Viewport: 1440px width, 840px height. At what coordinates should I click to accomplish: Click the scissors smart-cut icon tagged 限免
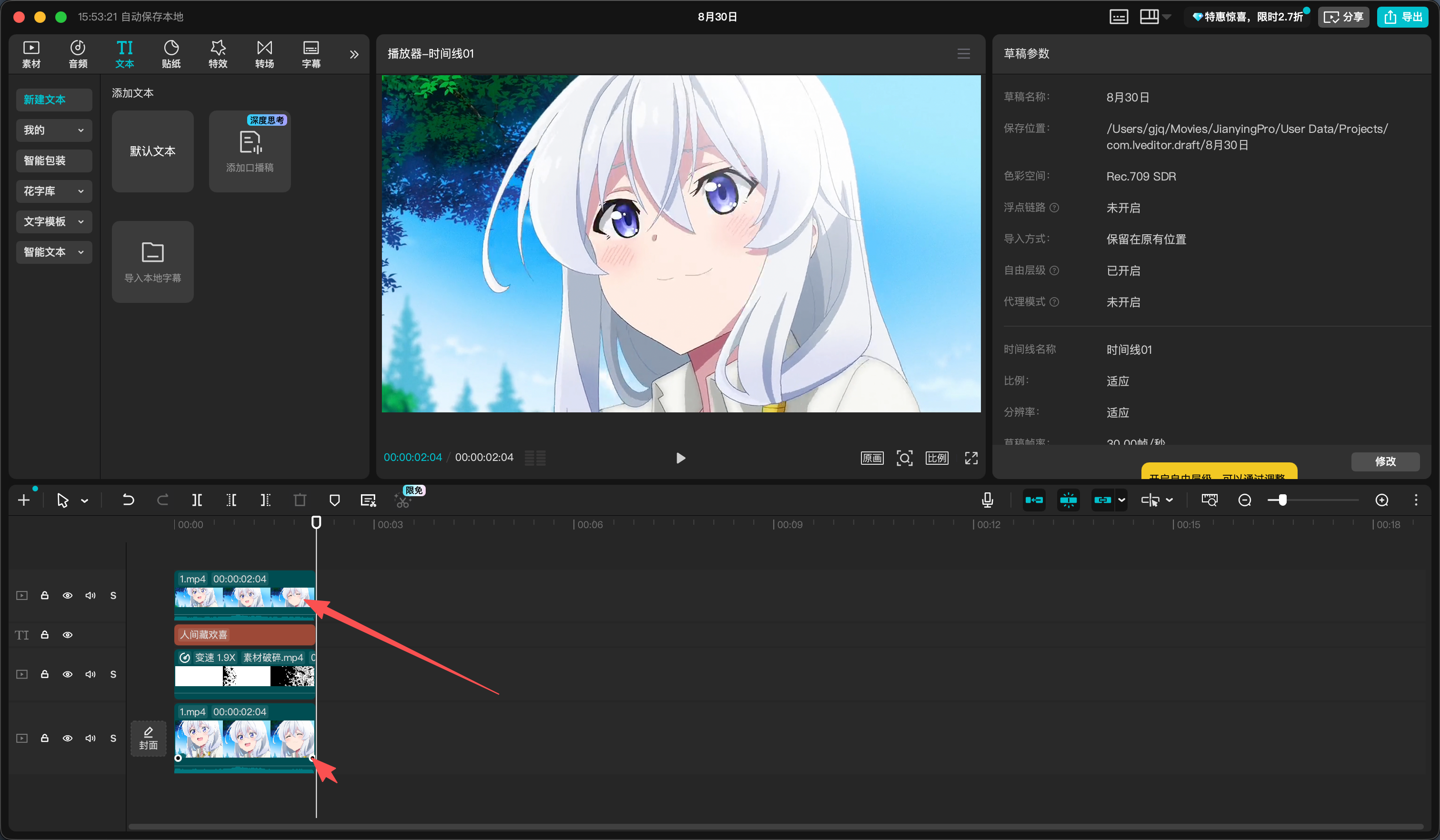pyautogui.click(x=403, y=501)
